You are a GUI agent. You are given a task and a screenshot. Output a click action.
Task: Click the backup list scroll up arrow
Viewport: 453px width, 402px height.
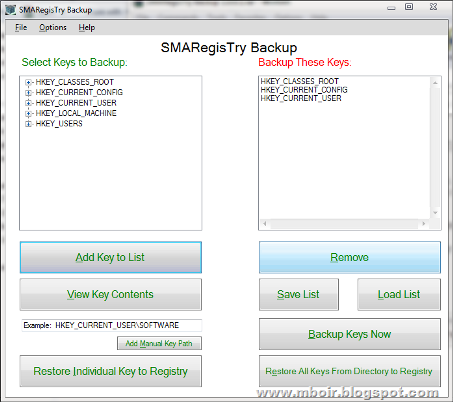[x=435, y=83]
